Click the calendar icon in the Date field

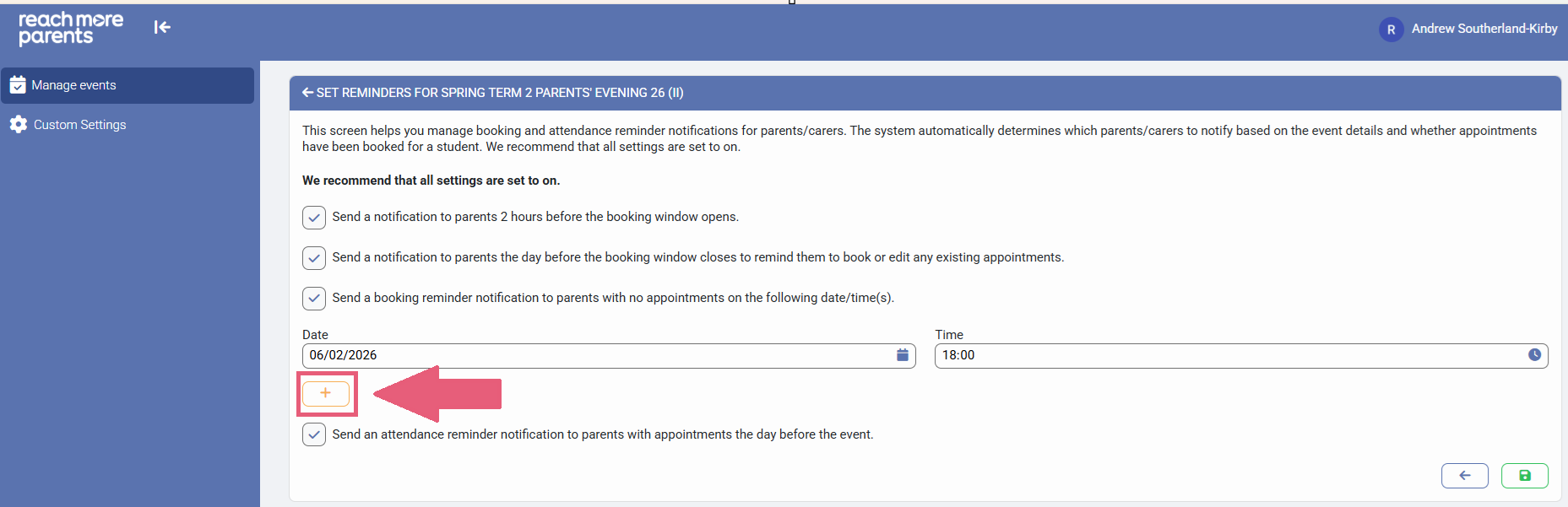click(x=902, y=355)
